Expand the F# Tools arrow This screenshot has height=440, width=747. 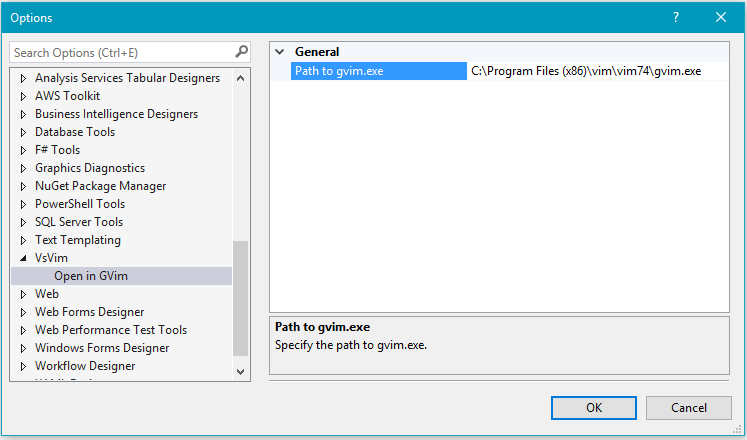tap(23, 150)
